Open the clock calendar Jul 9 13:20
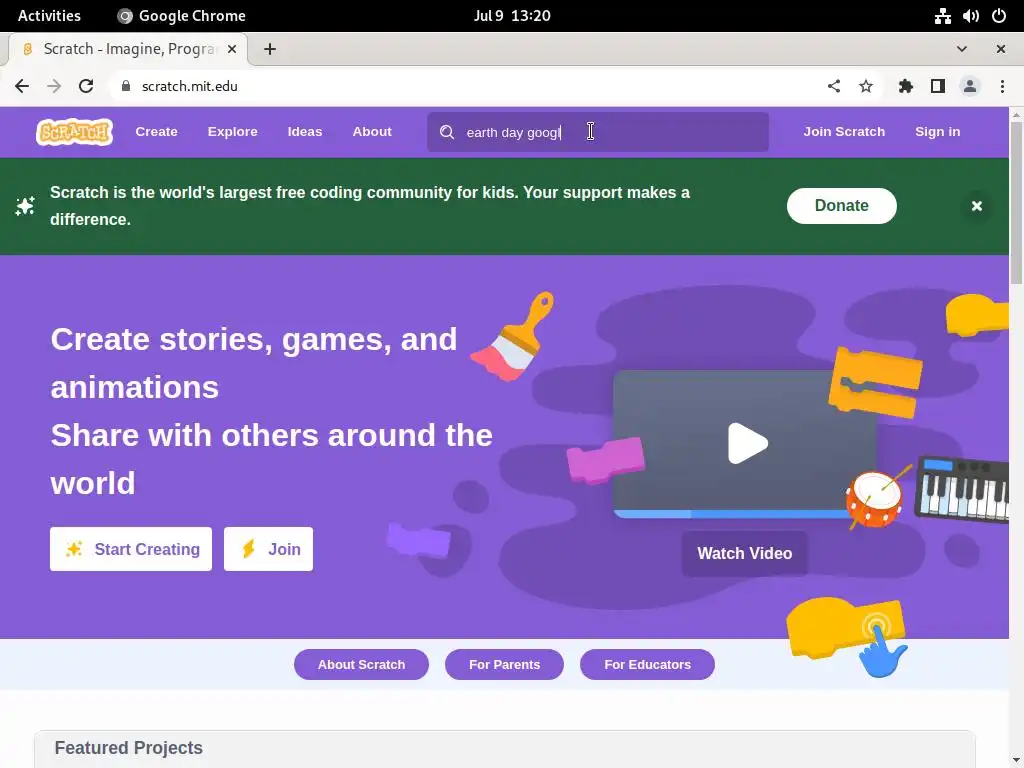 512,16
